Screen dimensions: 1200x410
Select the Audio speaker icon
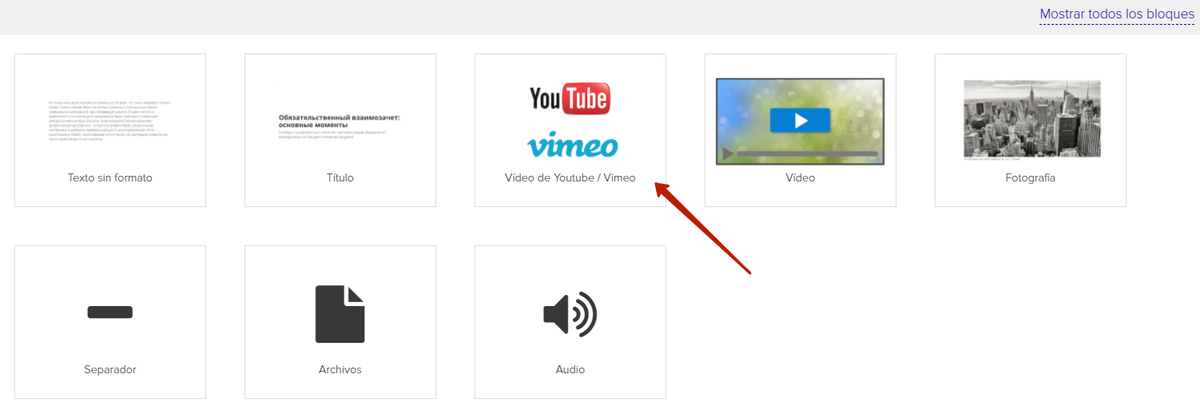pos(570,314)
